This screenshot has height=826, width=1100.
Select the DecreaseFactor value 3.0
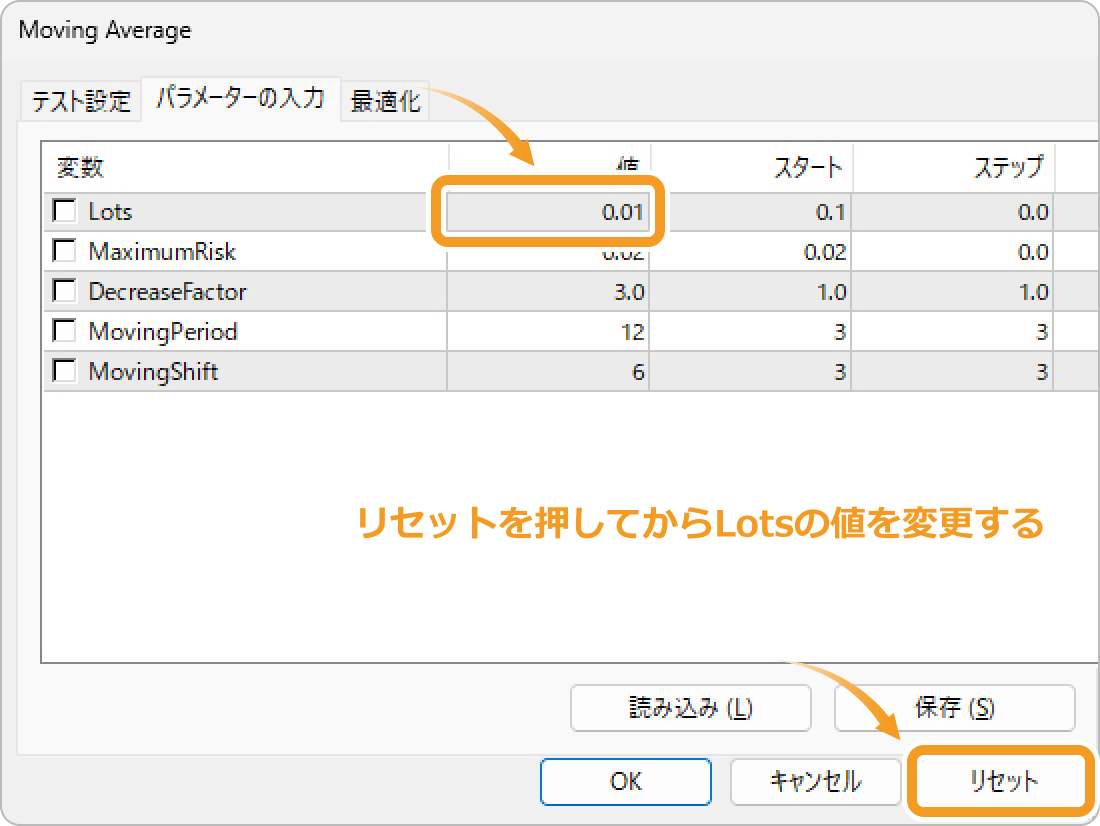(x=548, y=291)
